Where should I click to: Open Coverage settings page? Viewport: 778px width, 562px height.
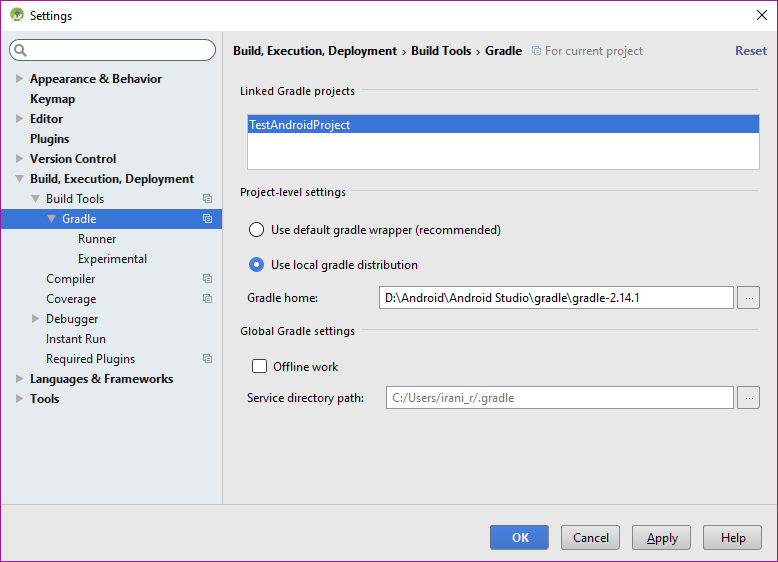pyautogui.click(x=71, y=299)
